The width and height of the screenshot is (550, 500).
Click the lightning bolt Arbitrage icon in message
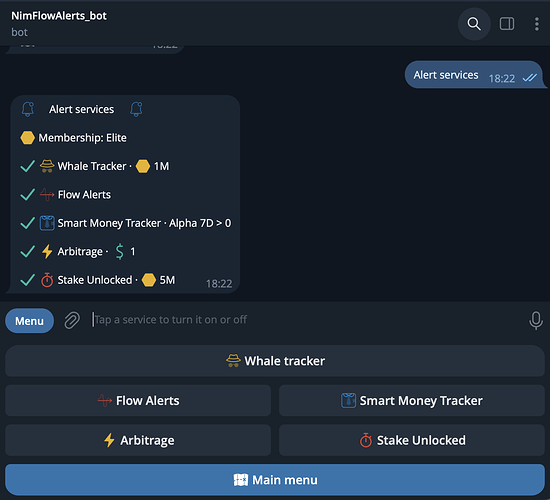47,251
